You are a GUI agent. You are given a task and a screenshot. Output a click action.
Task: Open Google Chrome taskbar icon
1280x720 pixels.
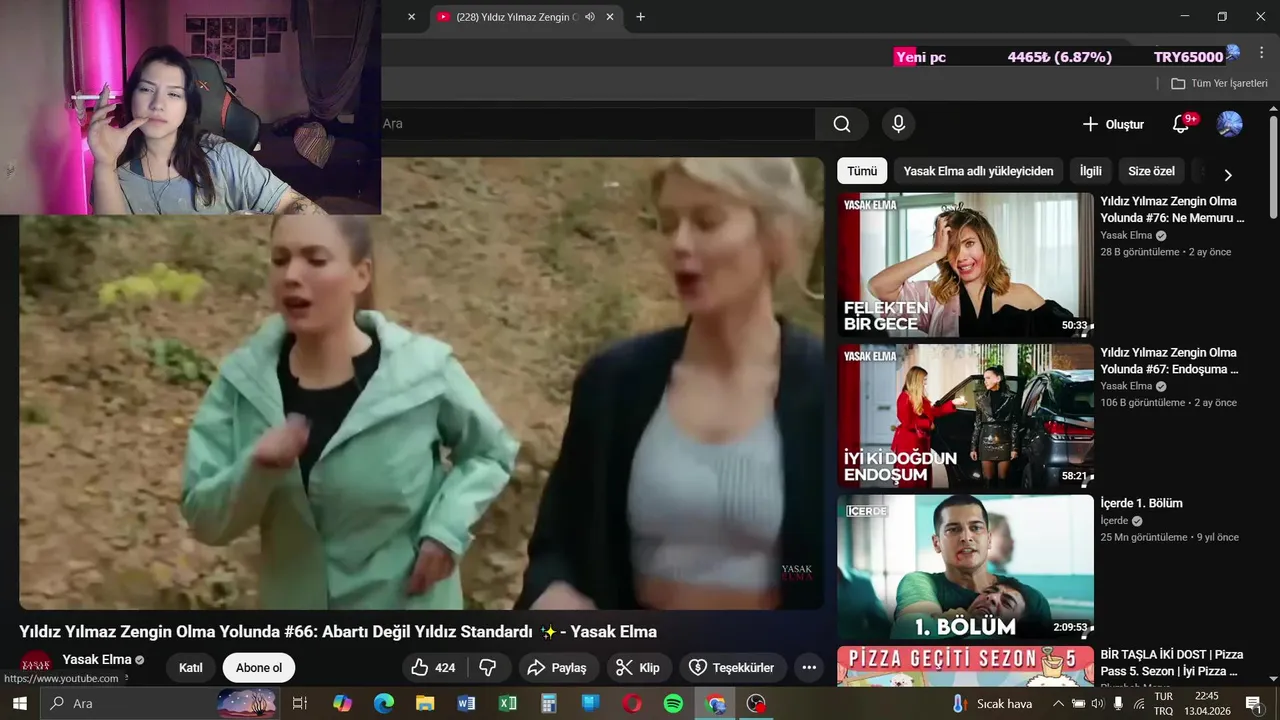coord(715,704)
